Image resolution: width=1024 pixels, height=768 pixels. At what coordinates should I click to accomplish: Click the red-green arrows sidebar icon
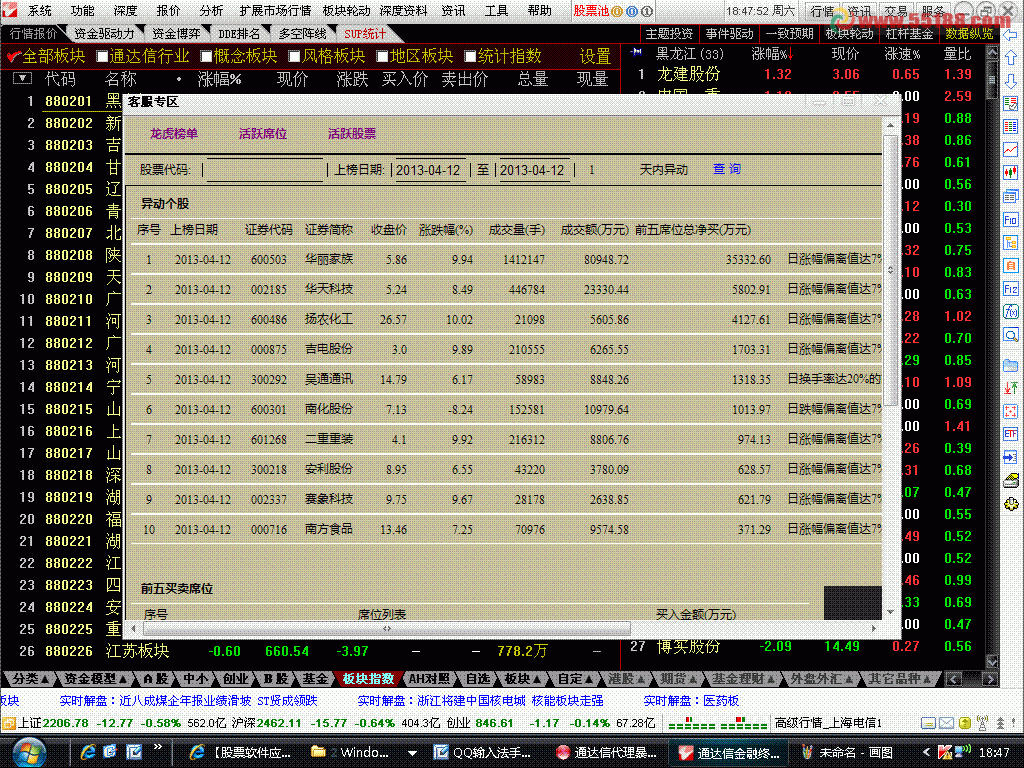[x=1010, y=388]
